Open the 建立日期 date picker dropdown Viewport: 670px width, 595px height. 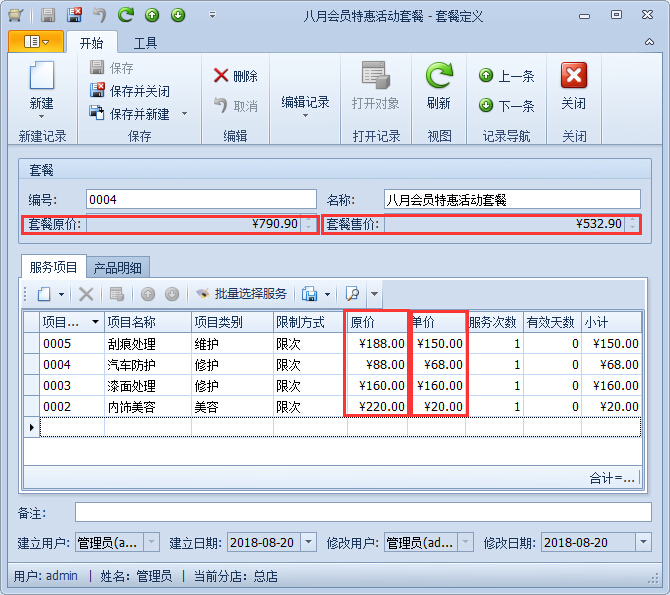point(308,542)
